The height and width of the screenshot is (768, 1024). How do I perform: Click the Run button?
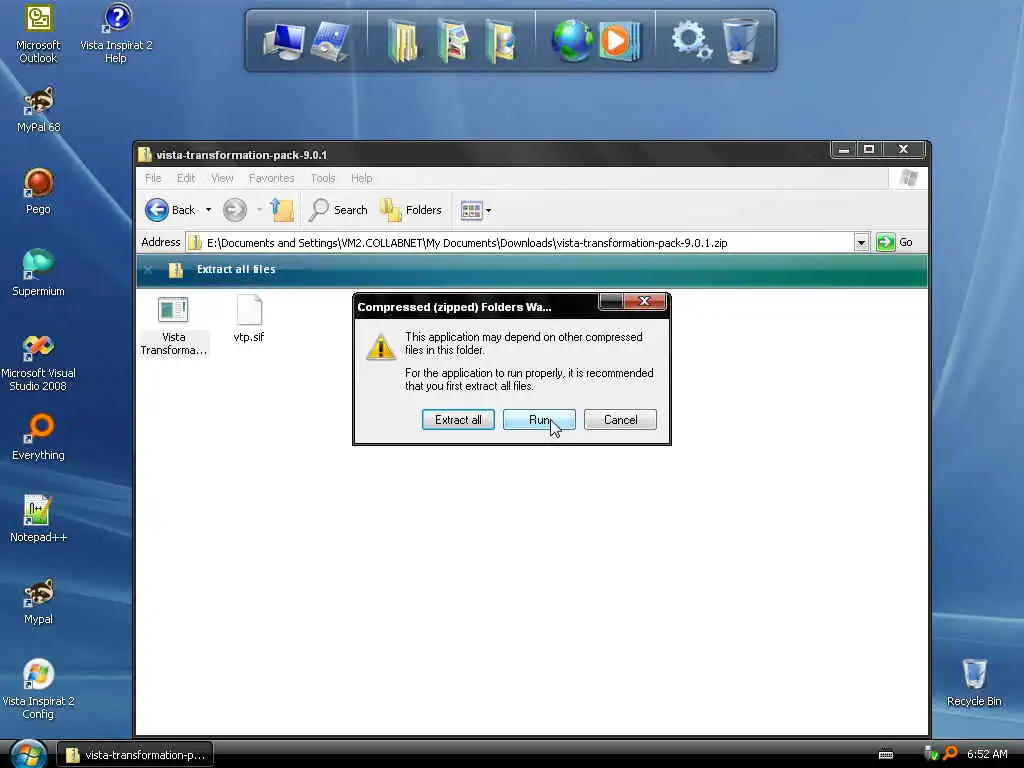tap(539, 419)
